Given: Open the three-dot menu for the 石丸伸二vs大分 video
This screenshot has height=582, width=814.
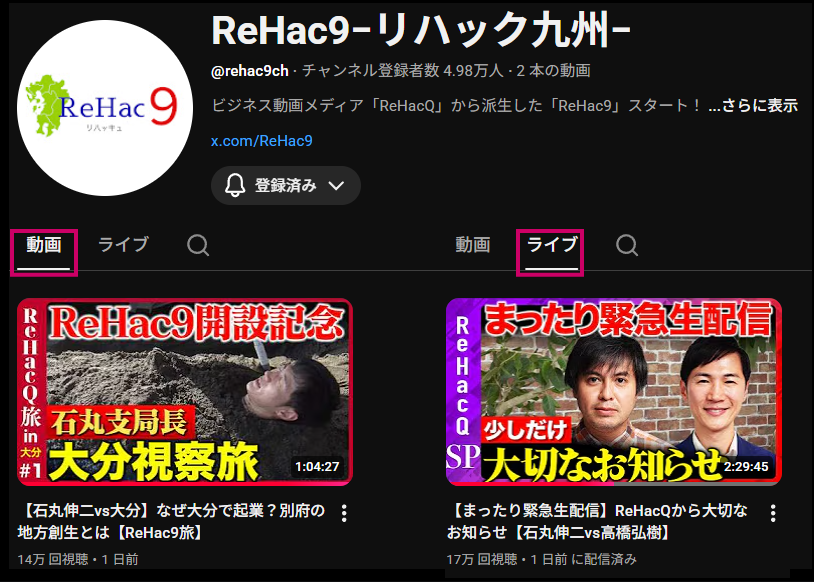Looking at the screenshot, I should click(x=344, y=513).
